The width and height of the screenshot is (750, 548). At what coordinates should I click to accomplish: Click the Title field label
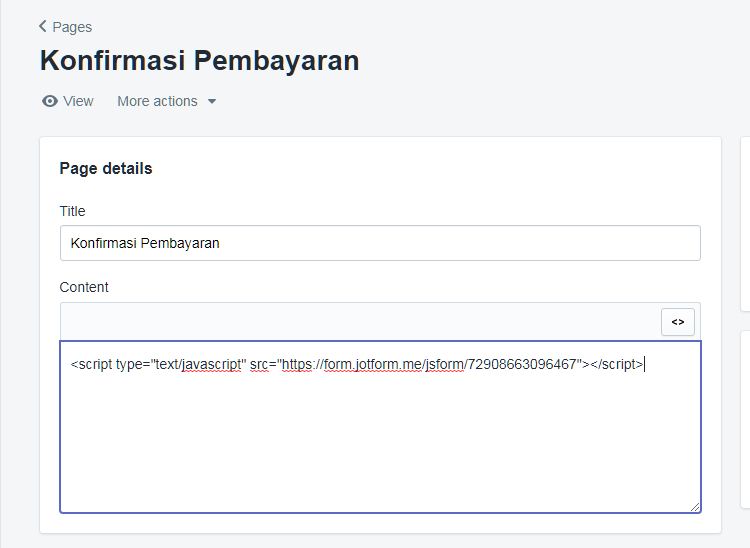72,211
